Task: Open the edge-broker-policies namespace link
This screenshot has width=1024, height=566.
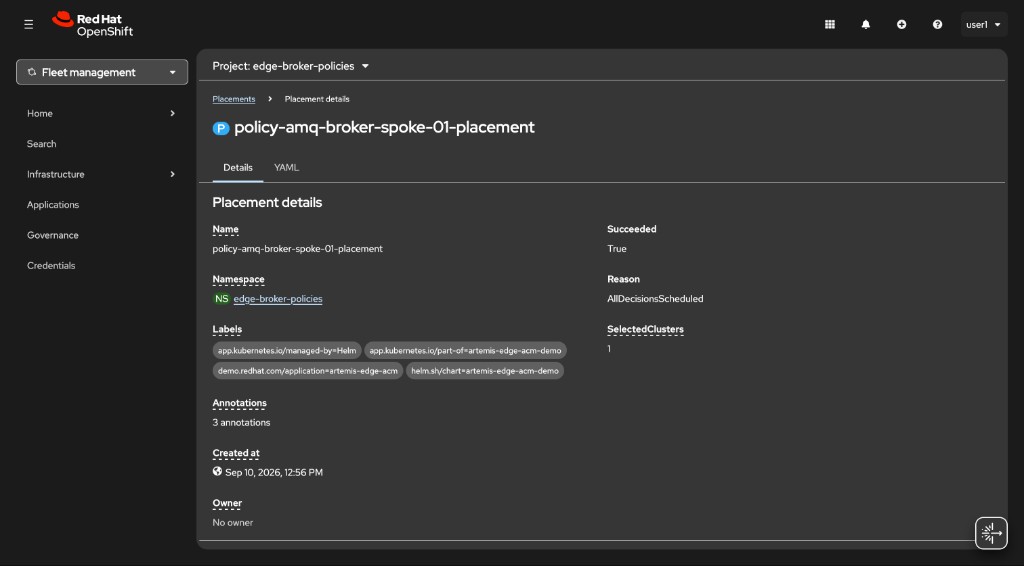Action: pos(278,298)
